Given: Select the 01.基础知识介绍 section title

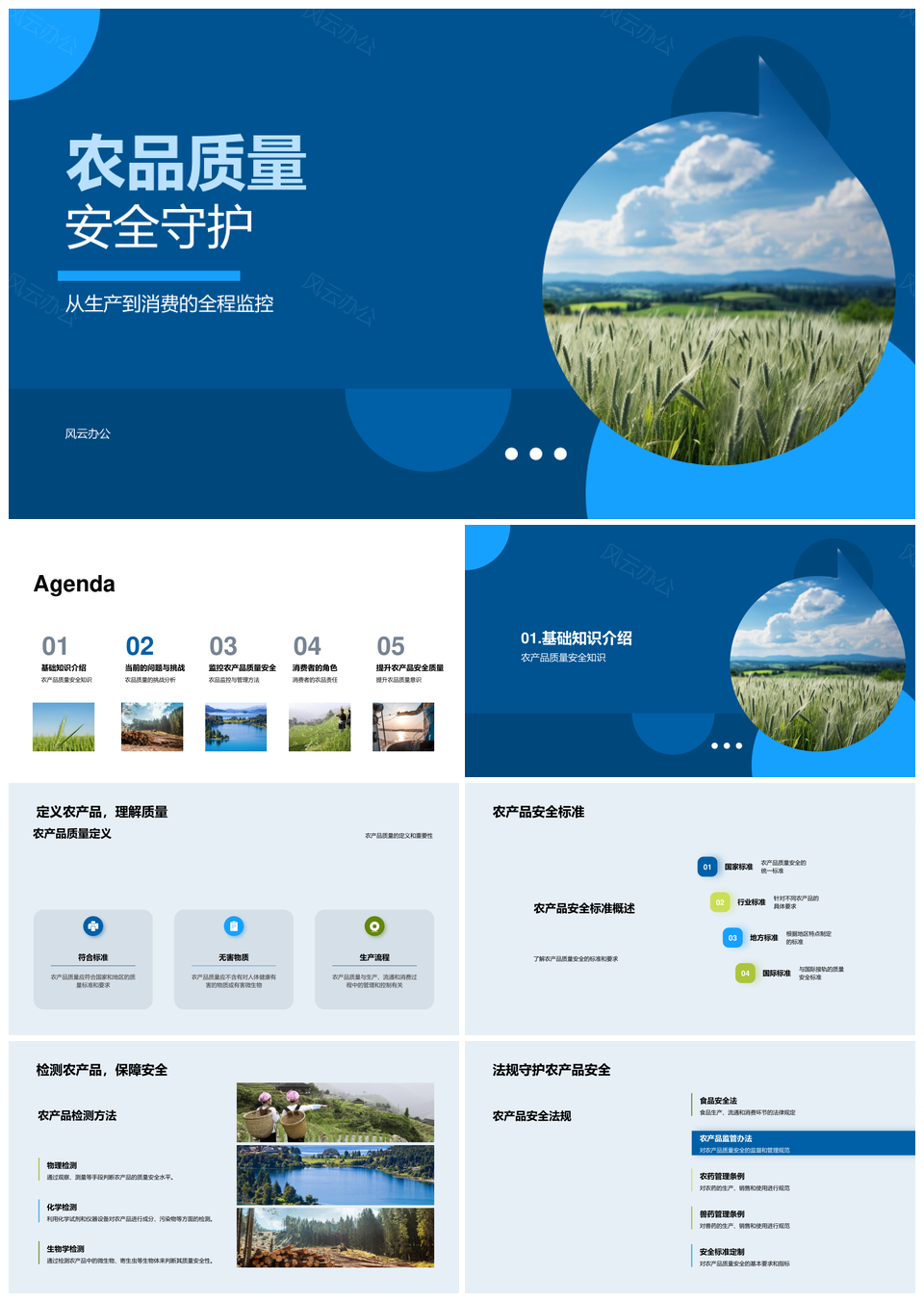Looking at the screenshot, I should tap(577, 638).
